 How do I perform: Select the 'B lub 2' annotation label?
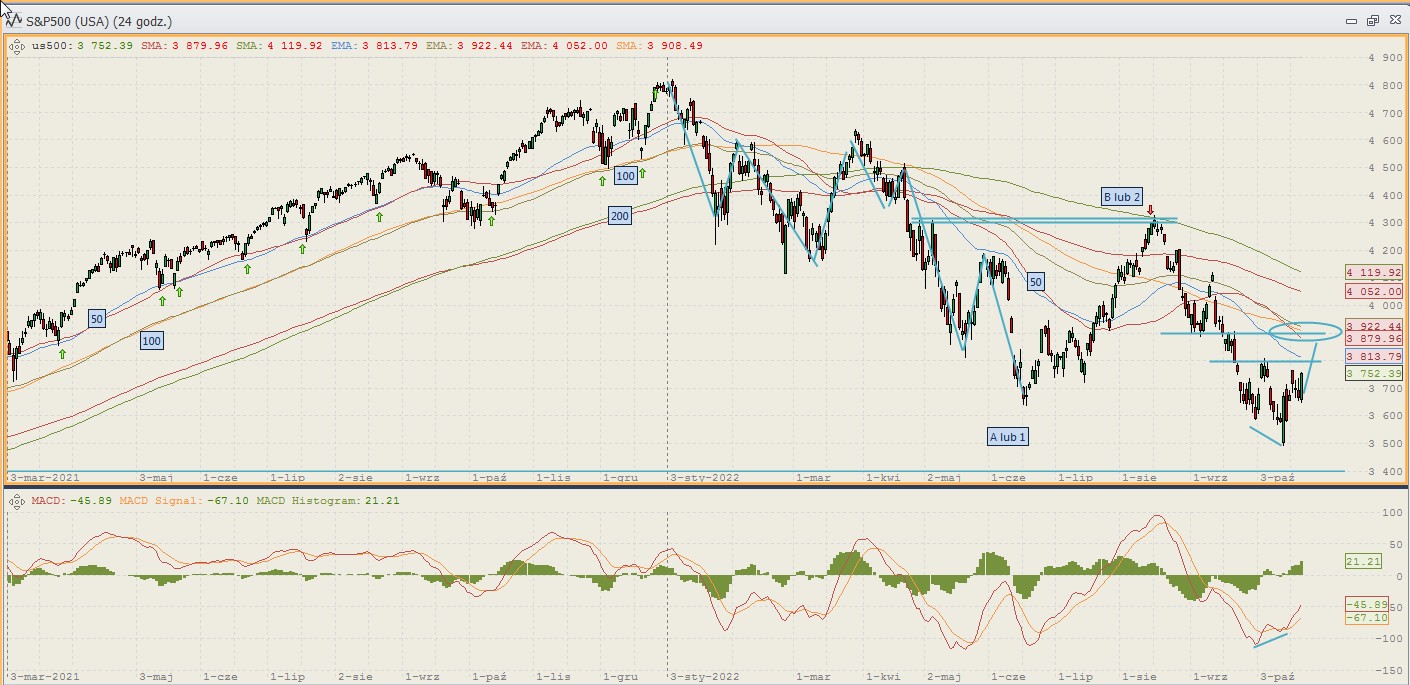(x=1121, y=196)
